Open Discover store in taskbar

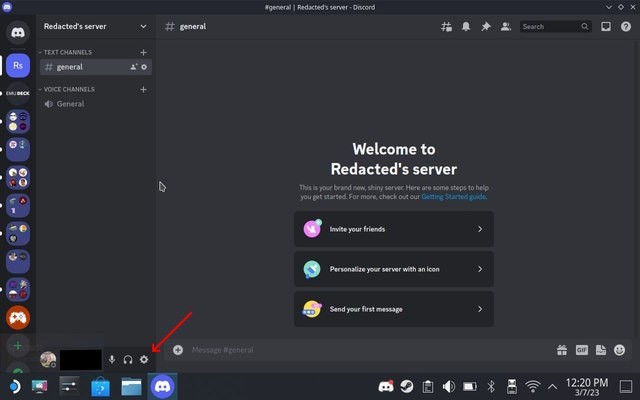click(100, 386)
